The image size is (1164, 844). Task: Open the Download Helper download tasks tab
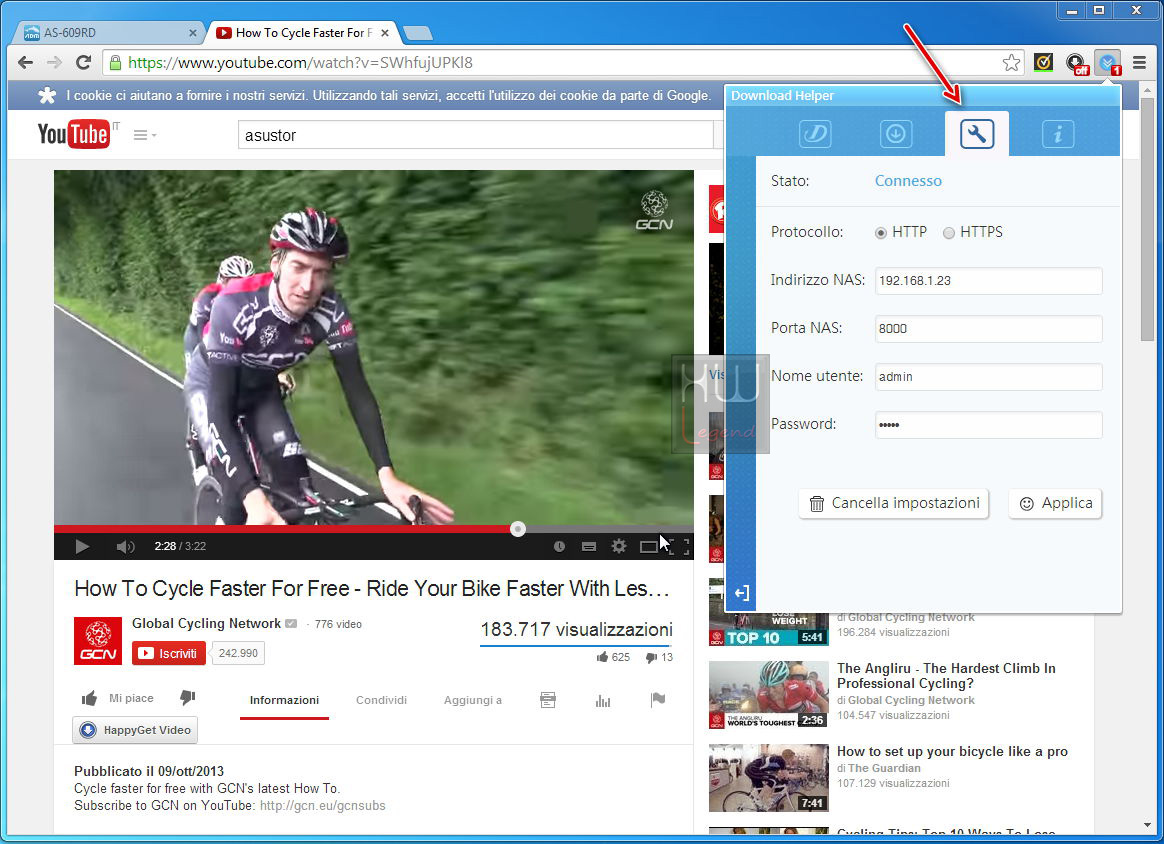click(x=895, y=134)
